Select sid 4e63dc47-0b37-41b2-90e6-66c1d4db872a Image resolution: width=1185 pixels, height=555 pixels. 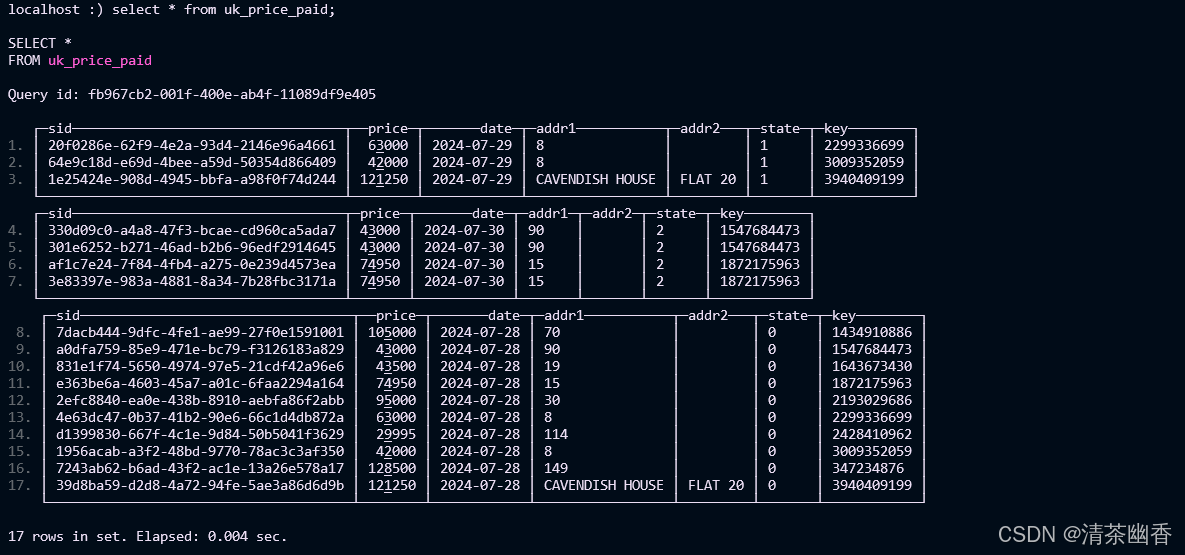coord(200,417)
